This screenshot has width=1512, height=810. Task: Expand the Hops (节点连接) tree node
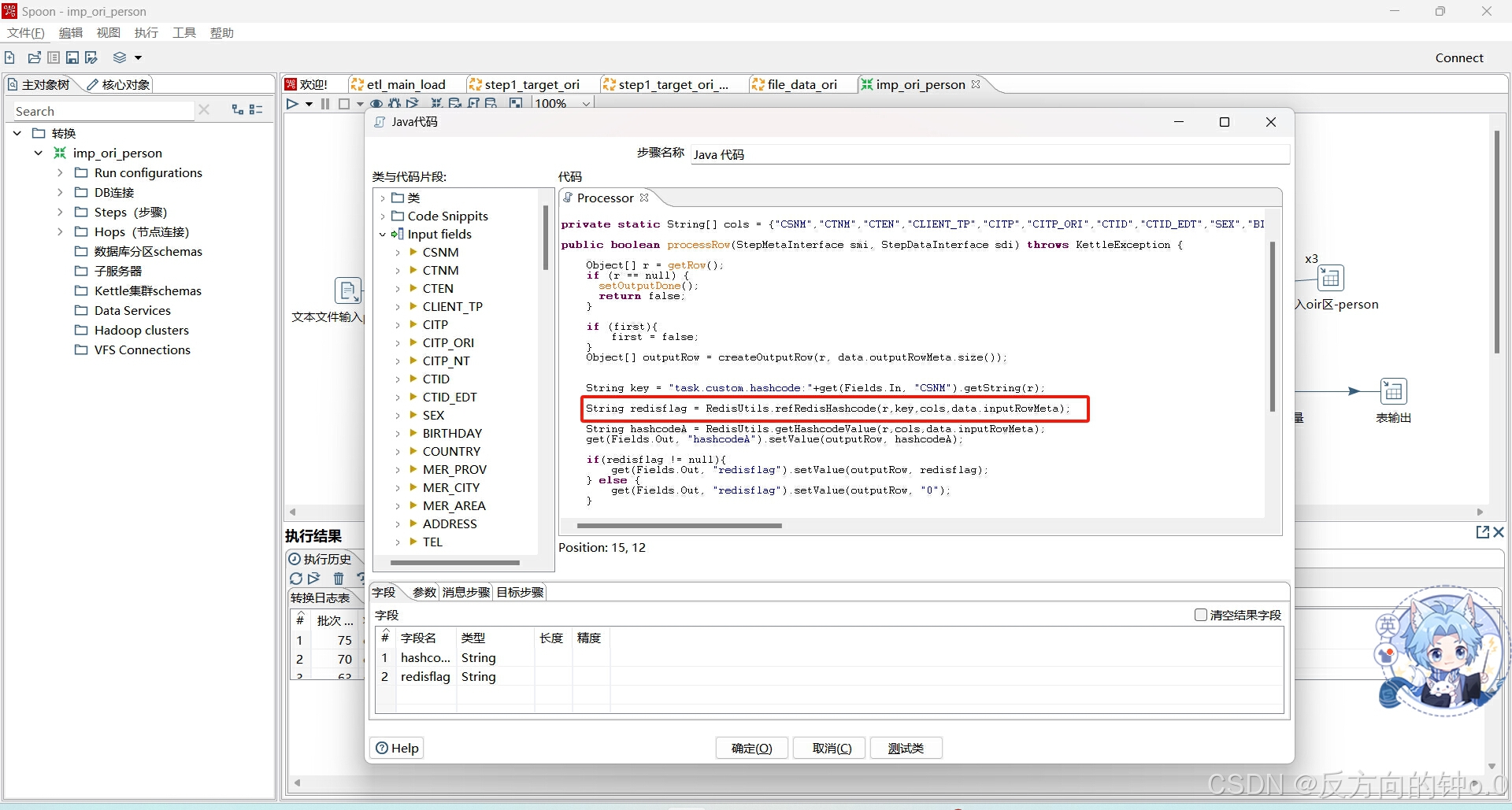tap(60, 231)
